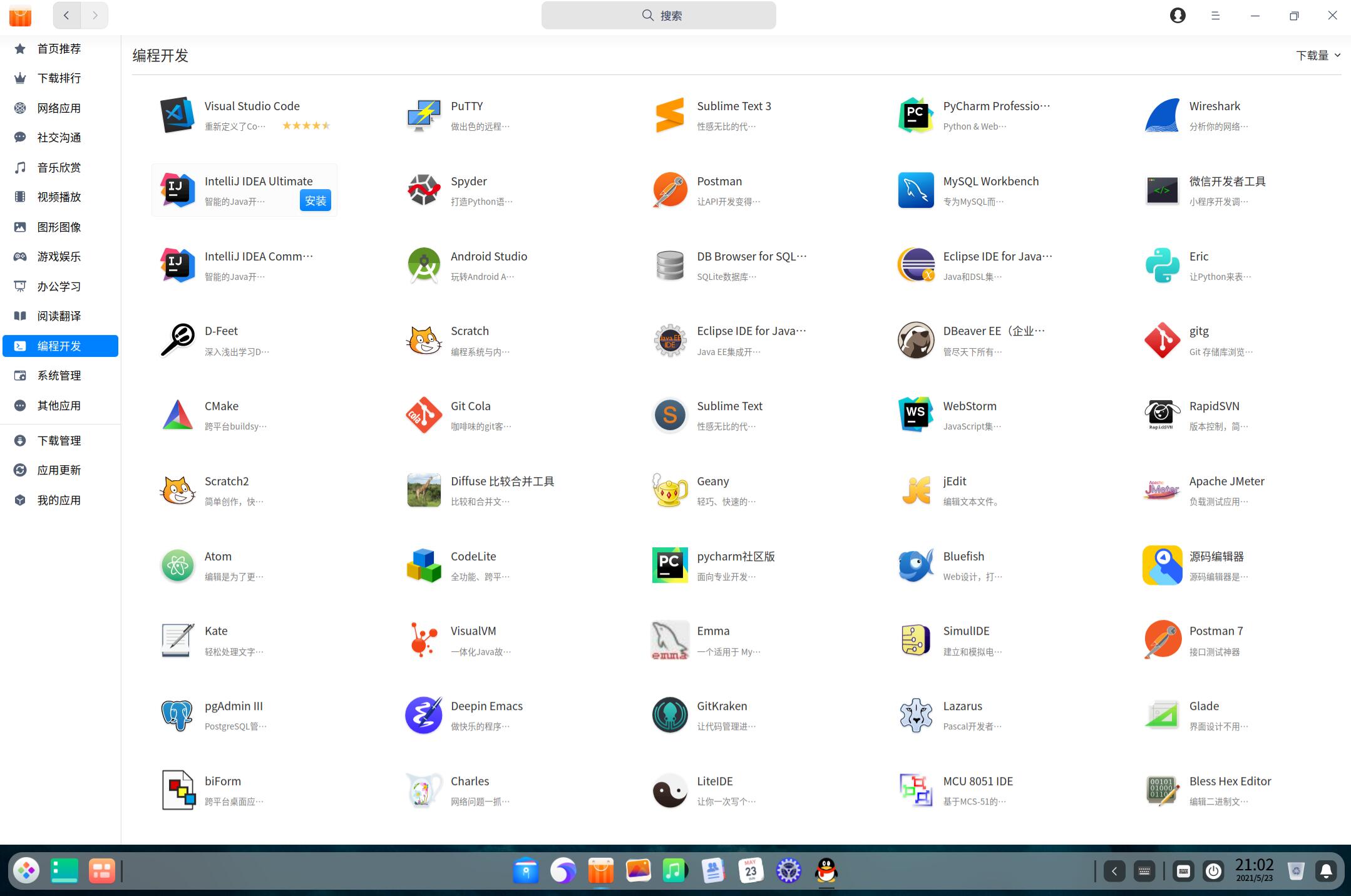Open PyCharm Professional icon
Viewport: 1351px width, 896px height.
pos(916,115)
